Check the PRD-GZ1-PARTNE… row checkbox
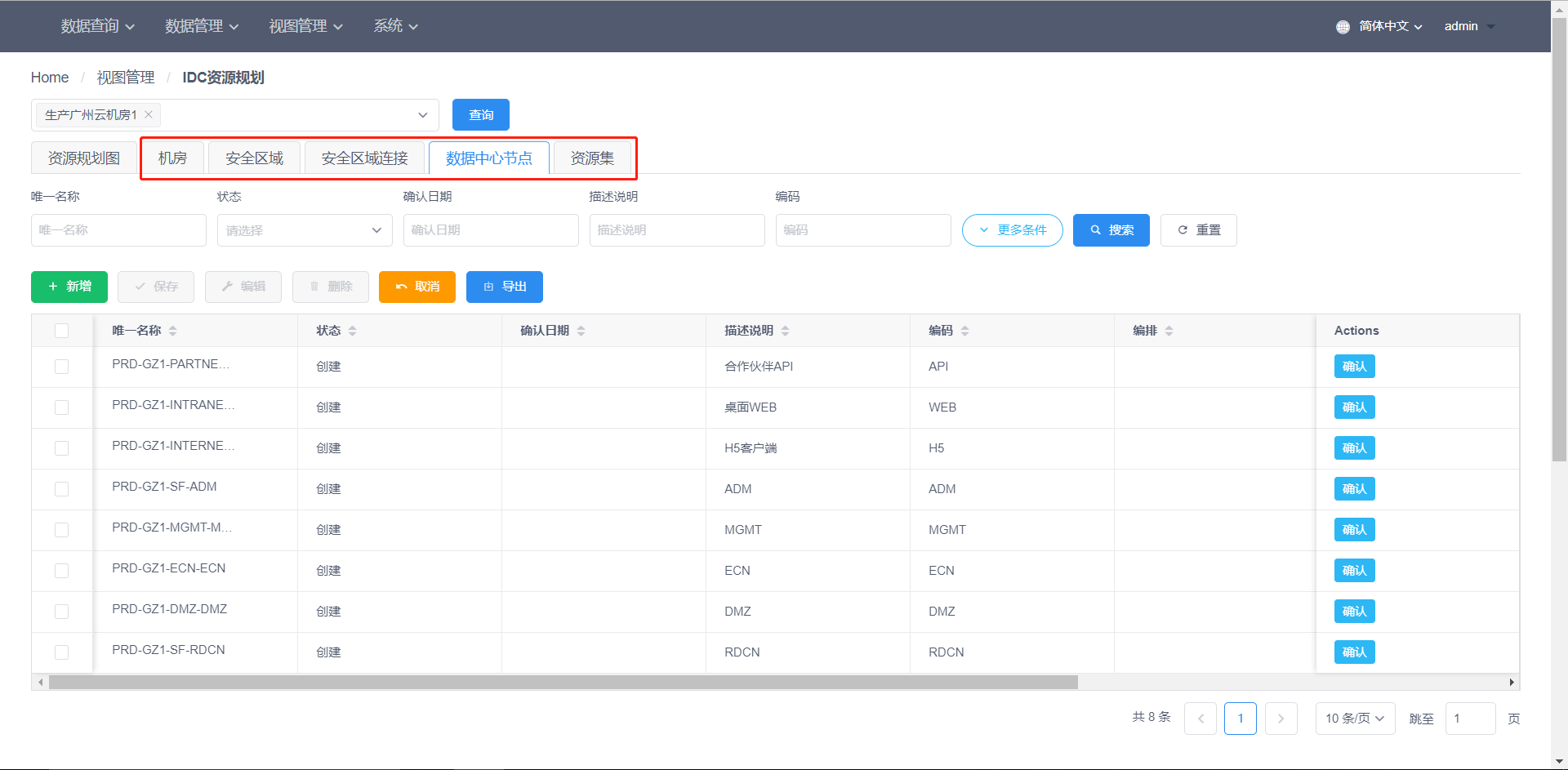1568x770 pixels. click(61, 367)
